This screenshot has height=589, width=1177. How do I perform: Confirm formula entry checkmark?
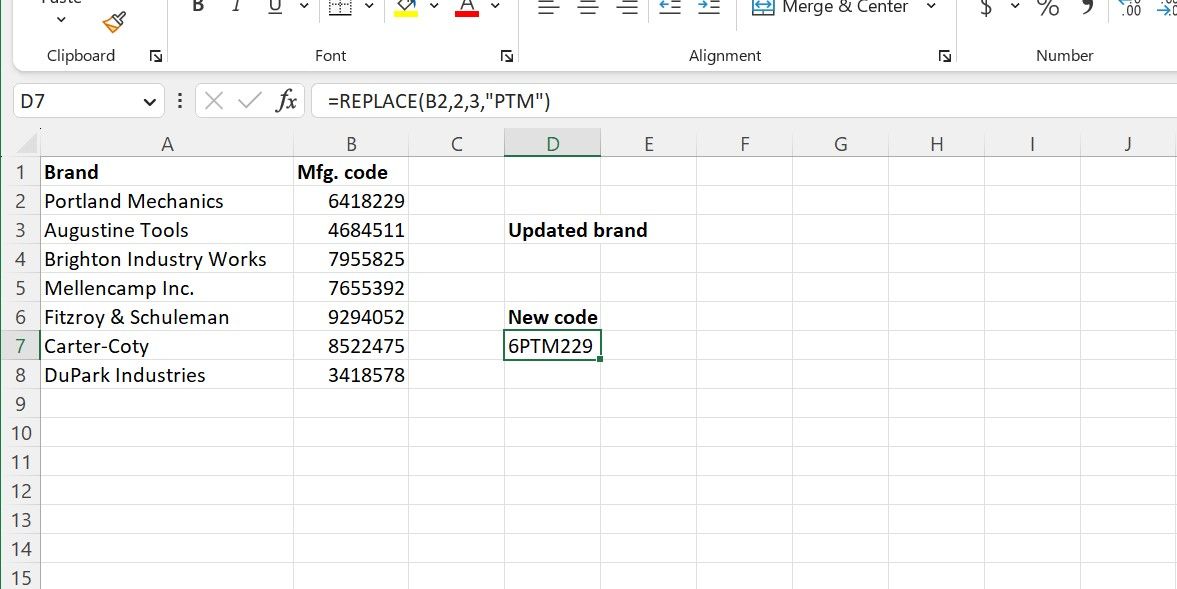pyautogui.click(x=249, y=101)
